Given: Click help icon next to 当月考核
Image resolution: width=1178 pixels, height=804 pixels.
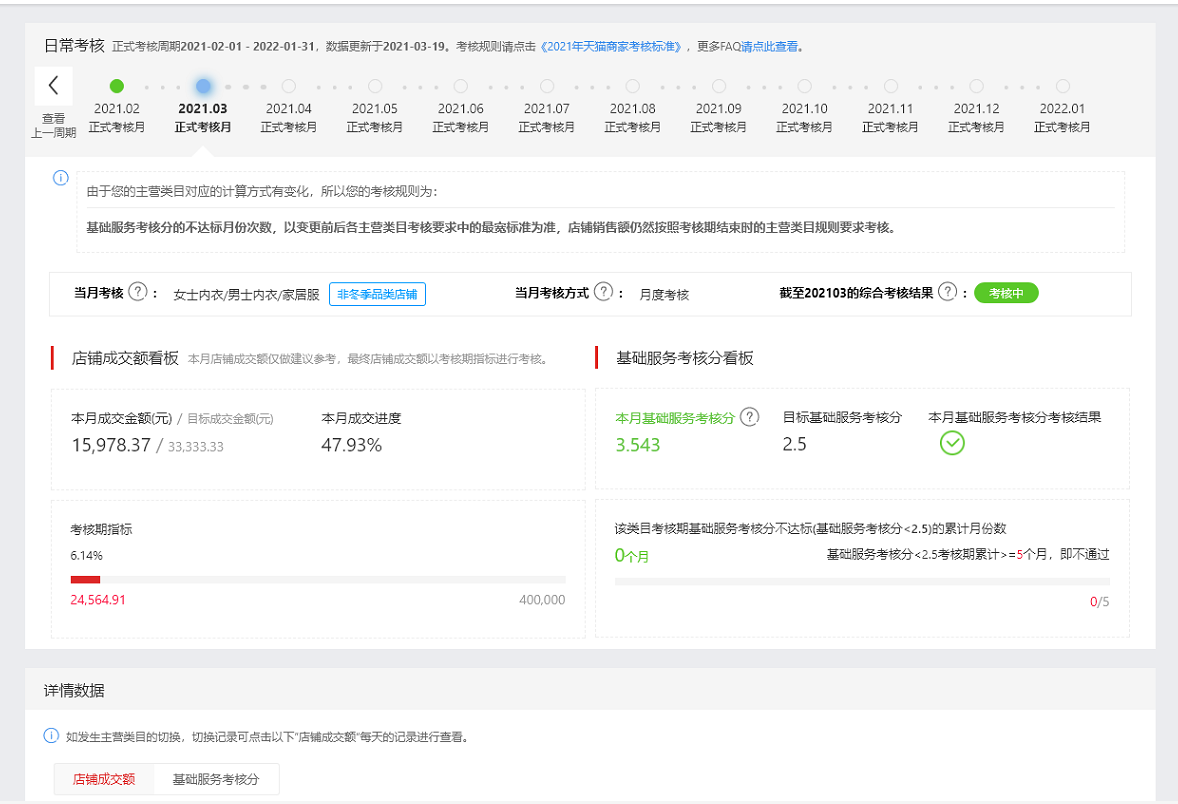Looking at the screenshot, I should (137, 292).
